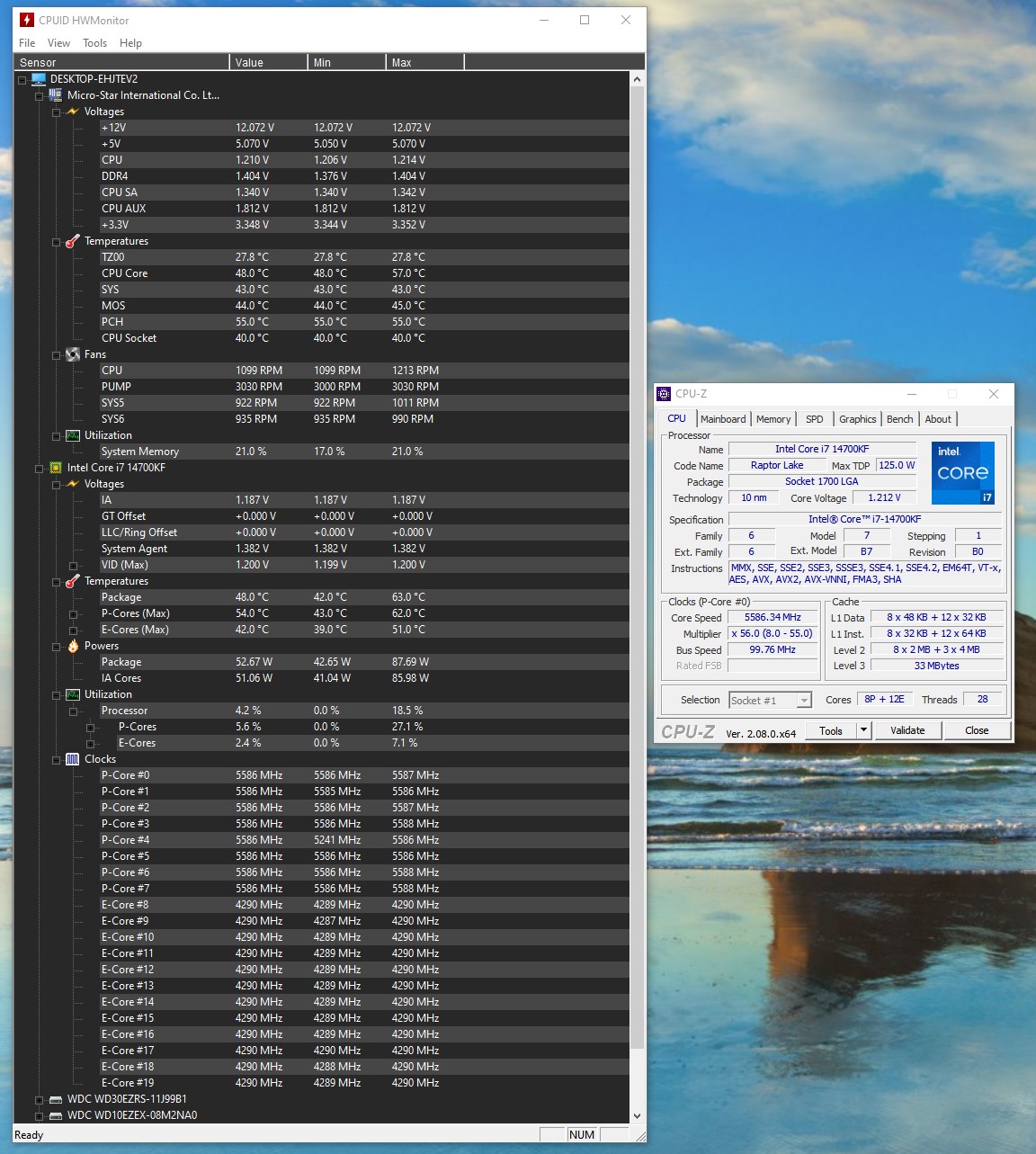Click the Clocks icon
The width and height of the screenshot is (1036, 1154).
click(x=73, y=759)
